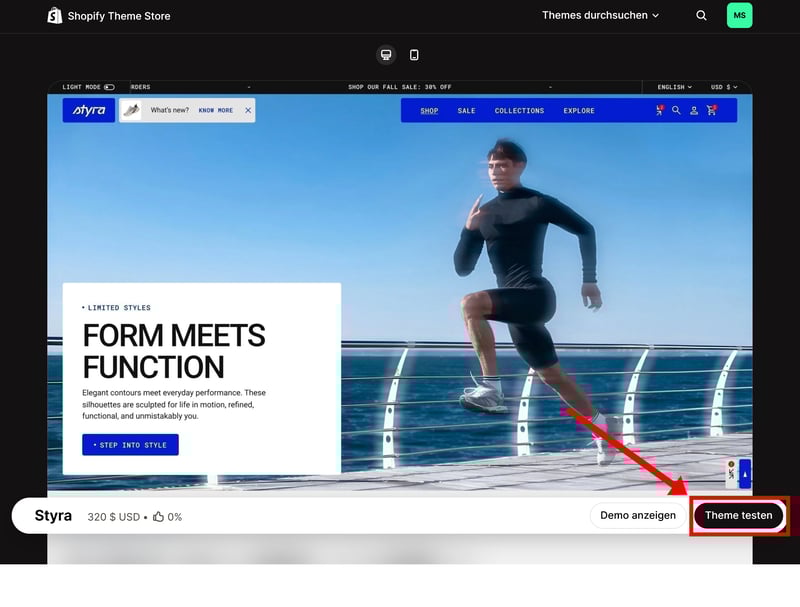Viewport: 800px width, 607px height.
Task: Open the MS account avatar
Action: pyautogui.click(x=739, y=16)
